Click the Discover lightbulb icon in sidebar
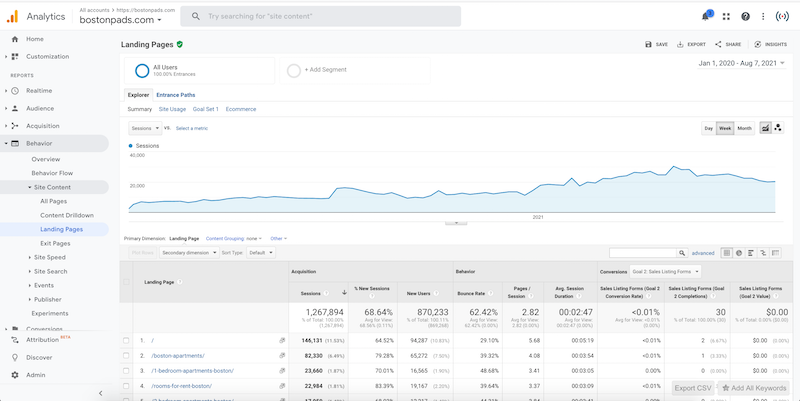Viewport: 800px width, 401px height. click(x=15, y=357)
